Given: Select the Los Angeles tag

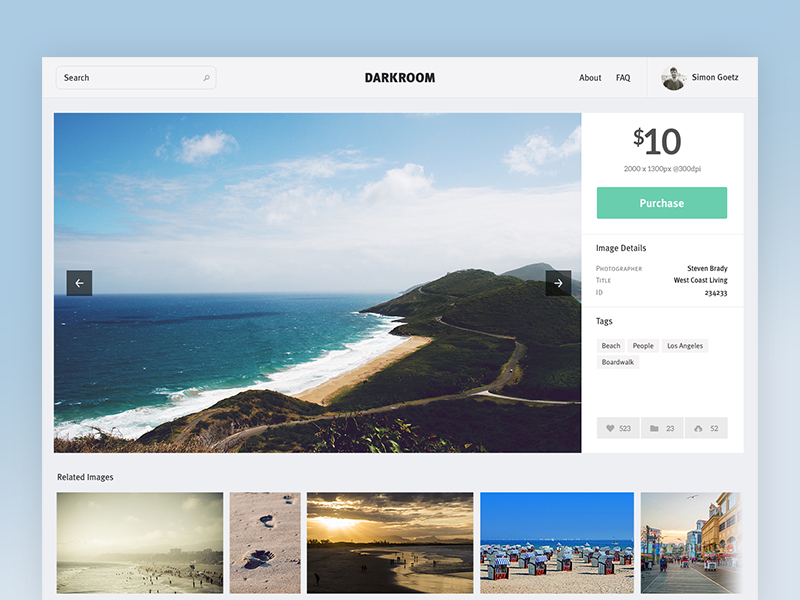Looking at the screenshot, I should point(685,345).
